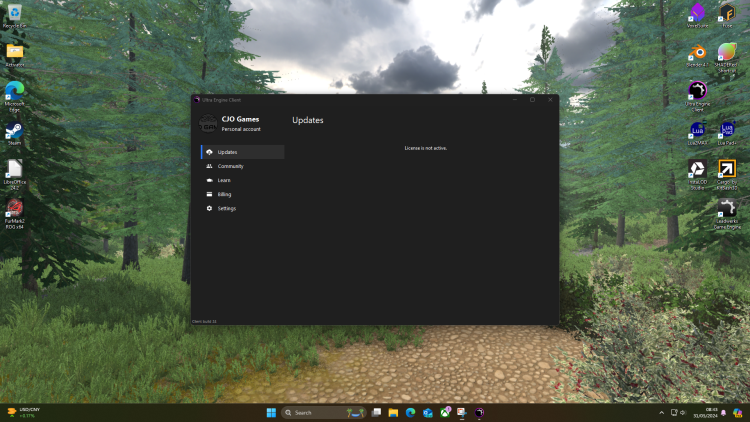The height and width of the screenshot is (422, 750).
Task: Click the USD/CNY widget on taskbar
Action: tap(24, 412)
